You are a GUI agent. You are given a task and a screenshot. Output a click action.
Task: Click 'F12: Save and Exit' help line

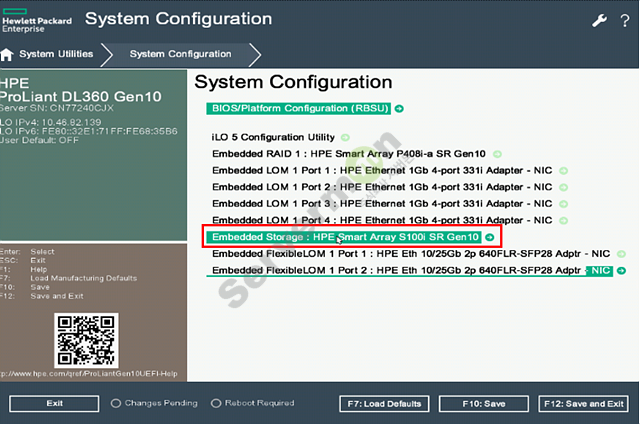(42, 296)
